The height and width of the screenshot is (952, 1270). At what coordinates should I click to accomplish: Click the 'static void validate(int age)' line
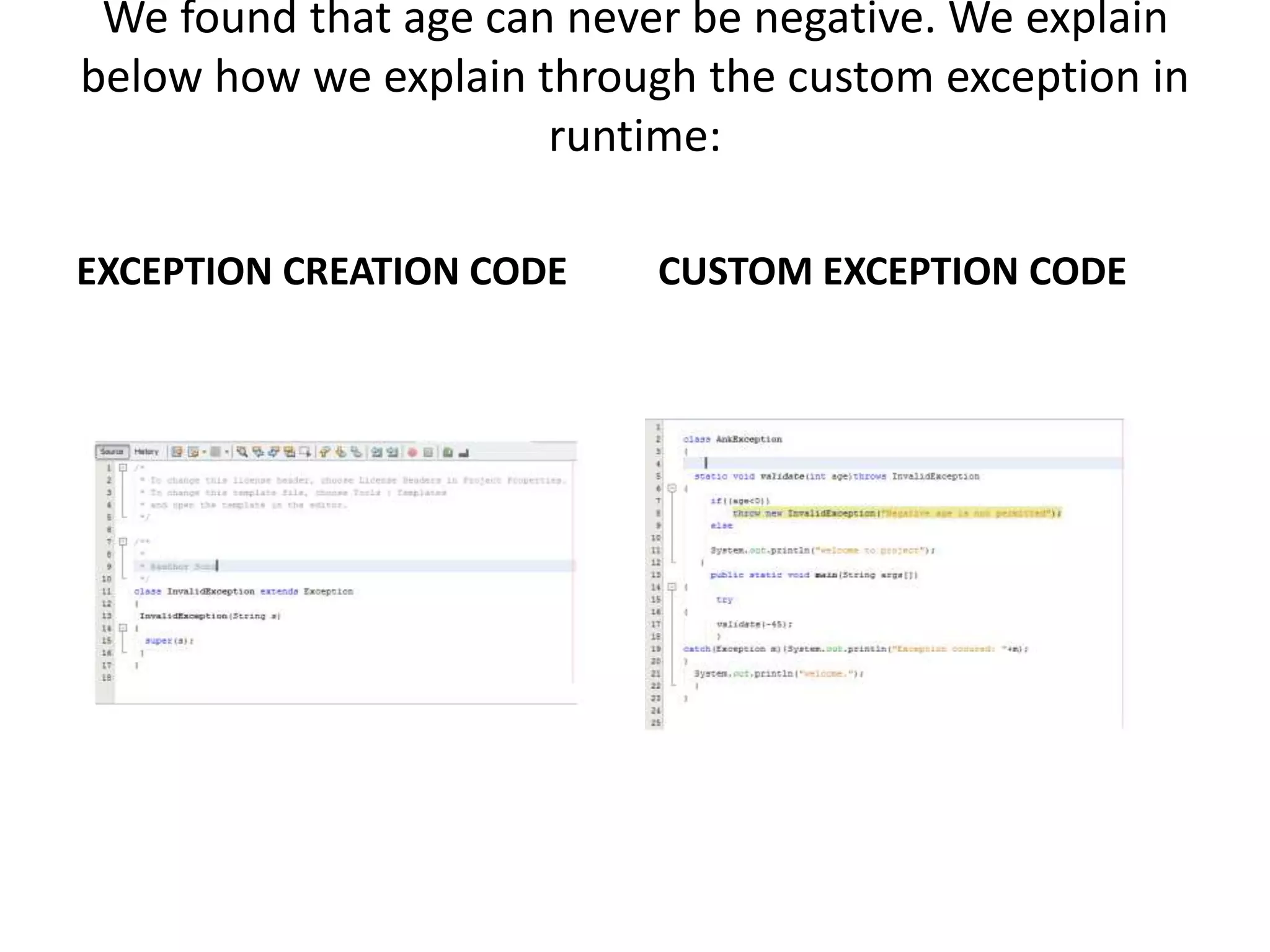pos(837,476)
